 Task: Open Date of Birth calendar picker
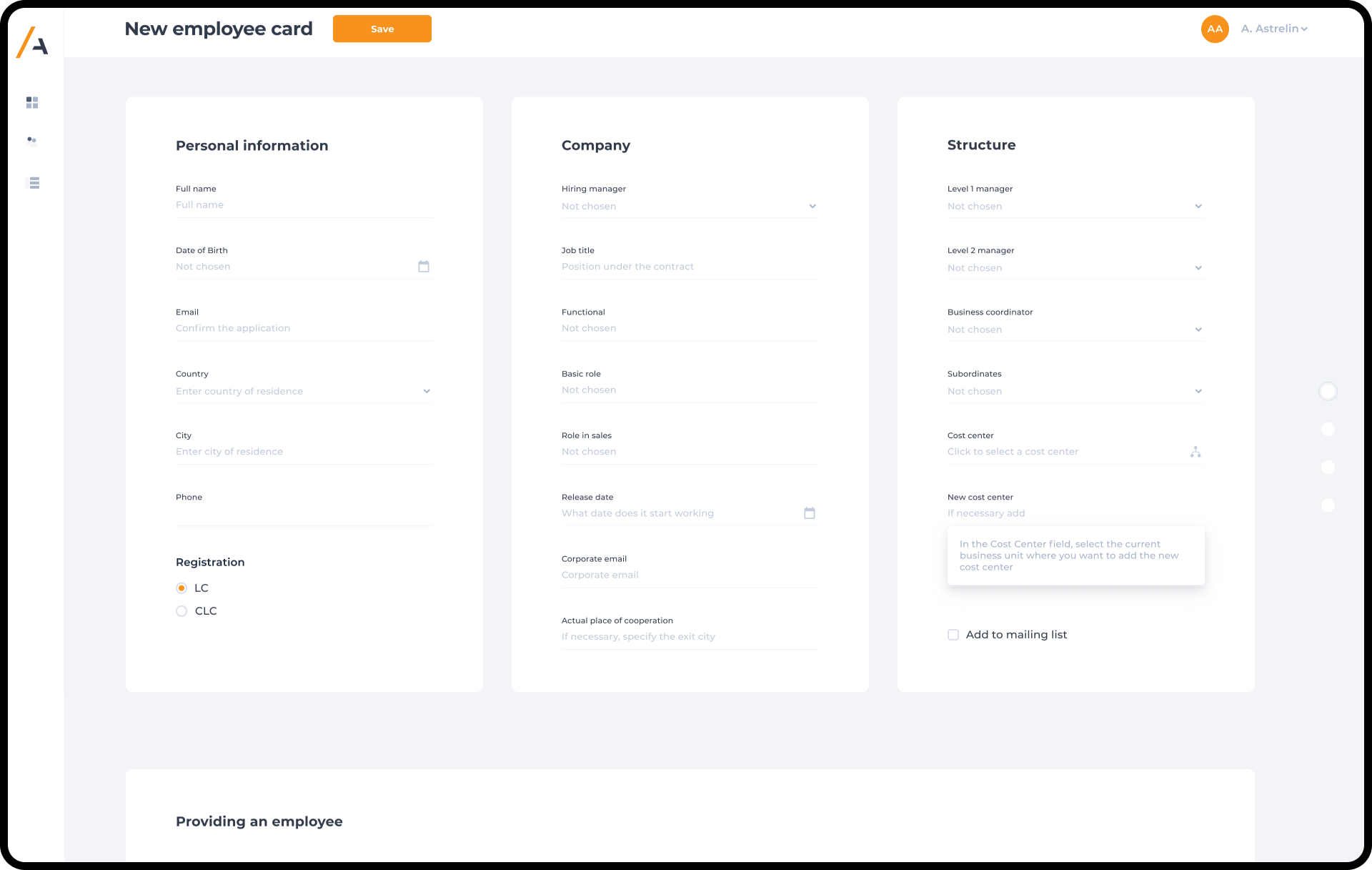424,267
